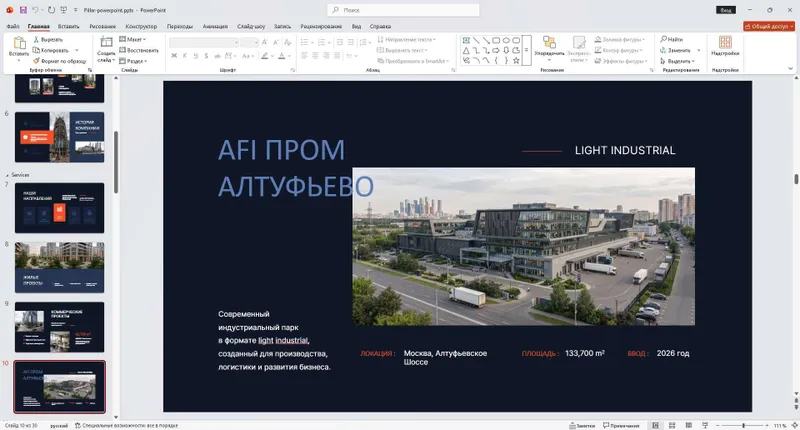
Task: Click the Arrange (Упорядочить) icon
Action: [549, 42]
